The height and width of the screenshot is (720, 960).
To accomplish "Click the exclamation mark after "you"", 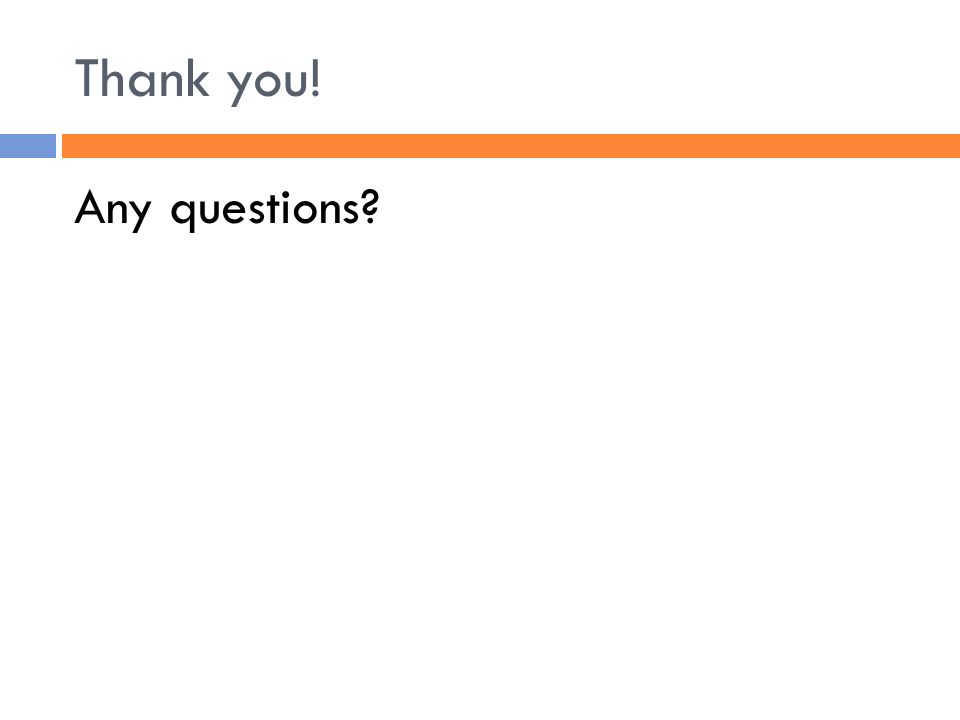I will [315, 78].
